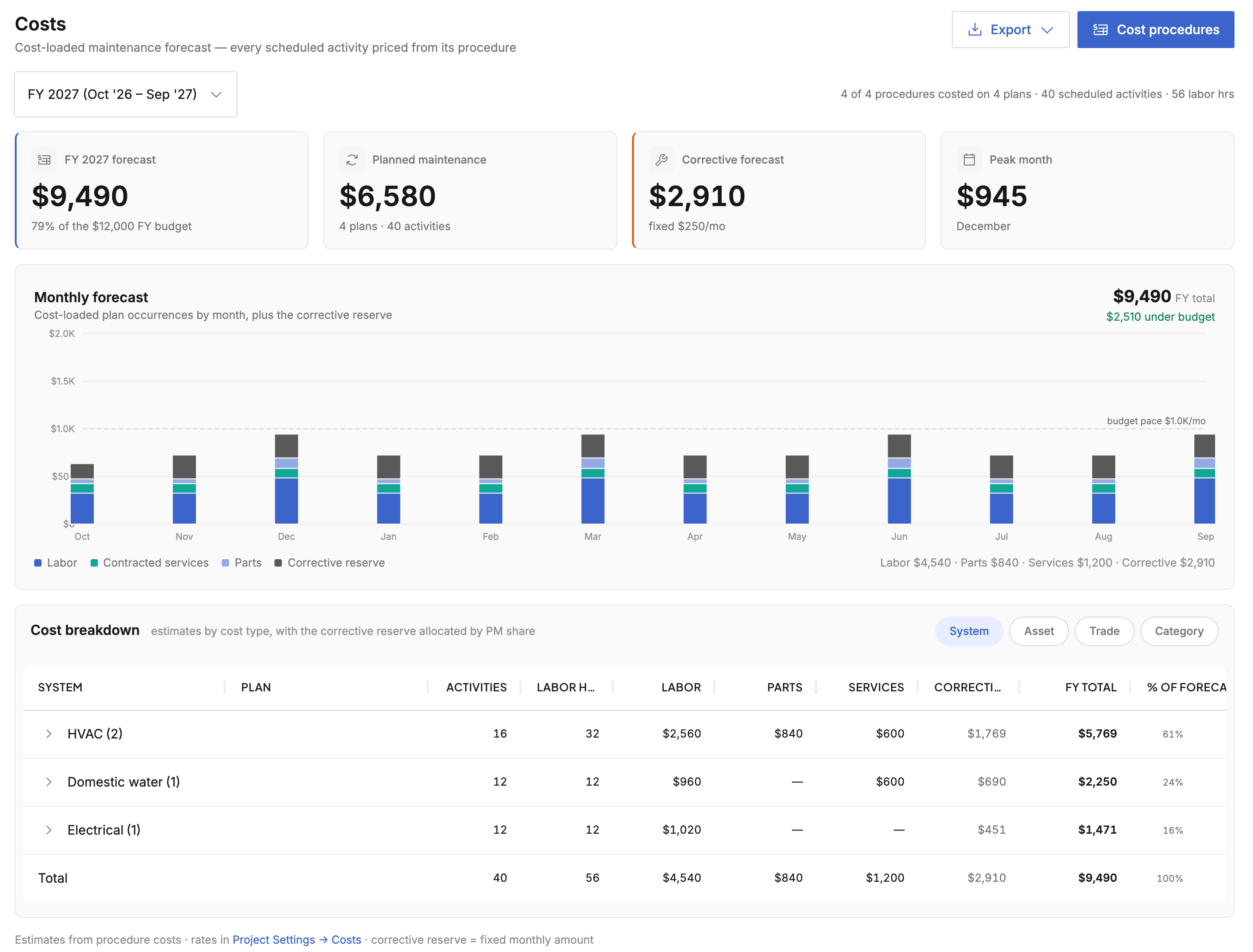Screen dimensions: 1253x952
Task: Open the Cost procedures page
Action: 1155,30
